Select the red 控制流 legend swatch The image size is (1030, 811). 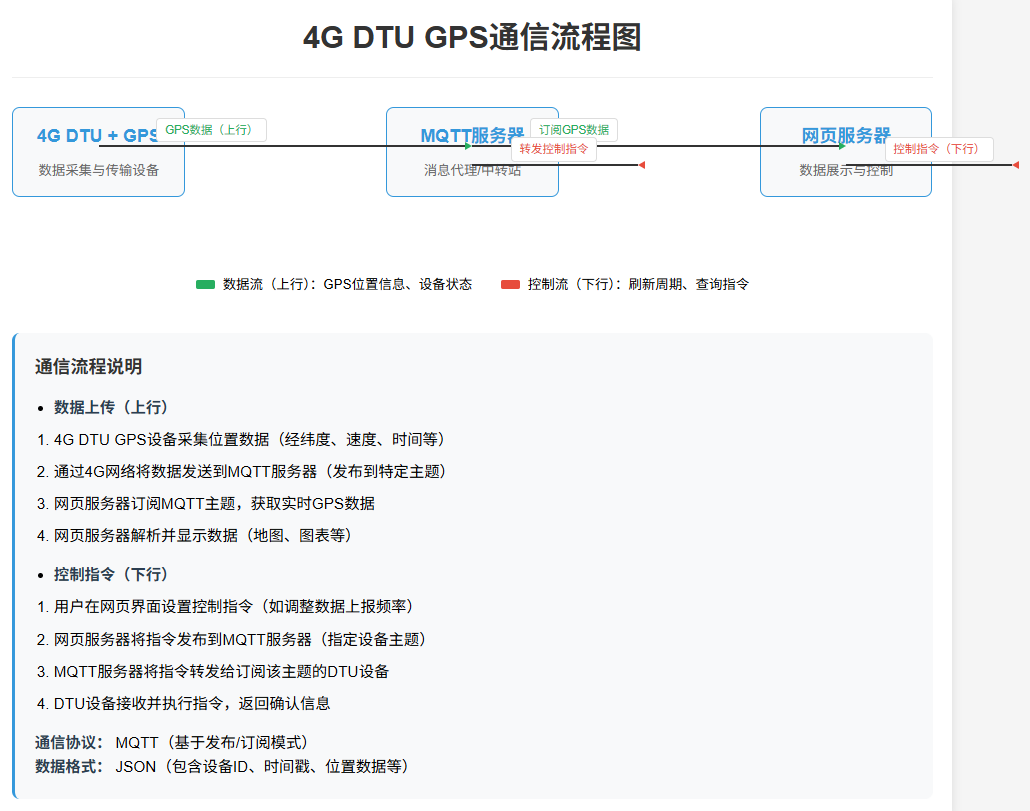click(x=510, y=285)
